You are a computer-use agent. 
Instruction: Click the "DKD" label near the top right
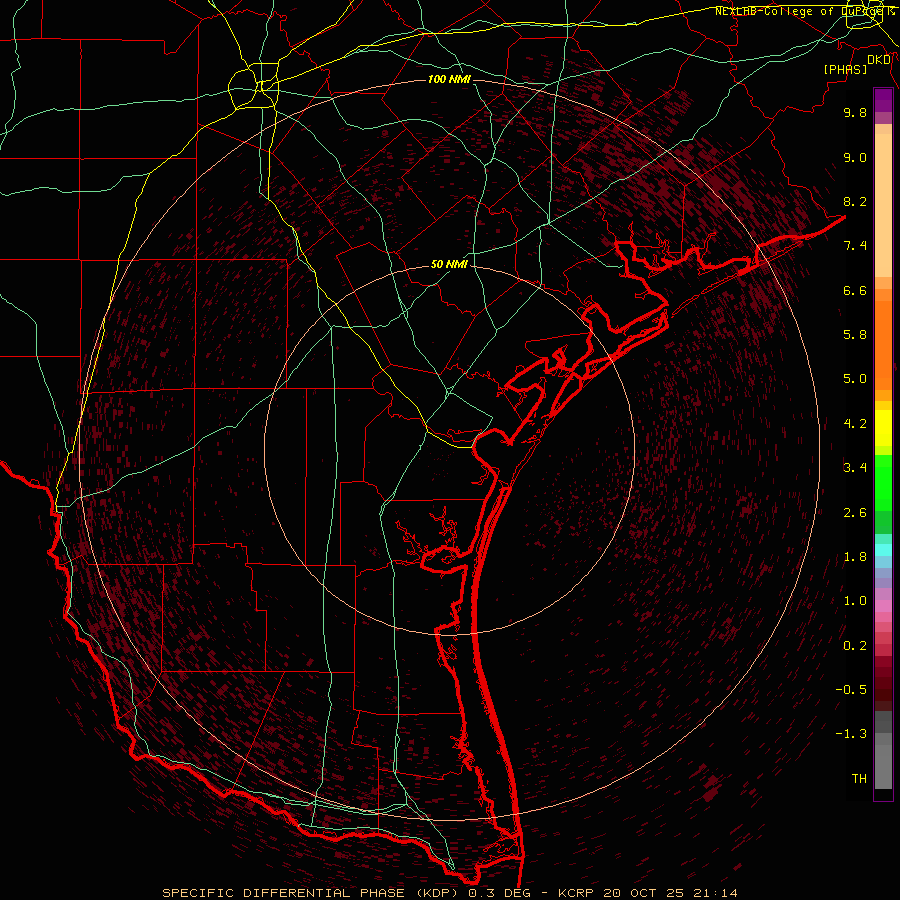[879, 60]
